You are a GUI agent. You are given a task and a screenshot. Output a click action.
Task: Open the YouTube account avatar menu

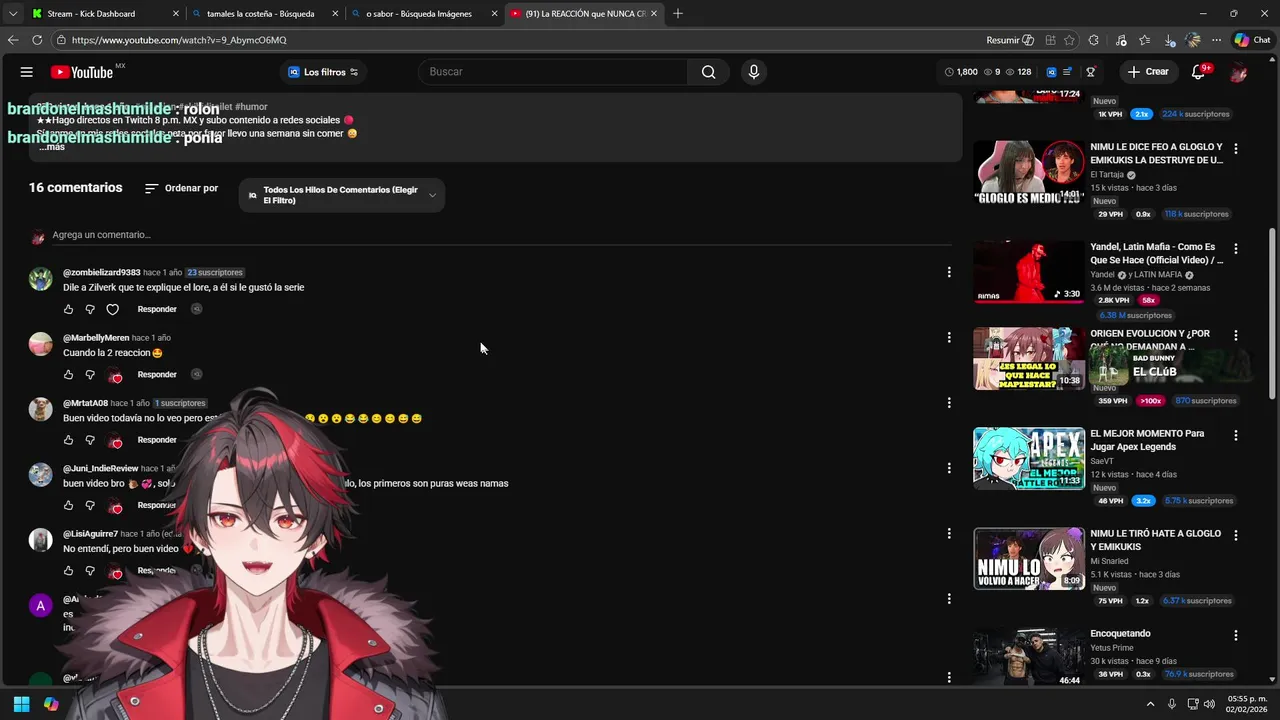pos(1238,72)
